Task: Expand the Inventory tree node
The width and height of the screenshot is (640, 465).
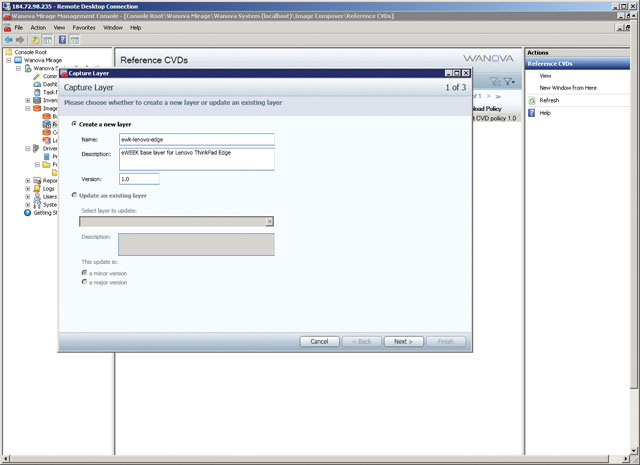Action: pos(28,100)
